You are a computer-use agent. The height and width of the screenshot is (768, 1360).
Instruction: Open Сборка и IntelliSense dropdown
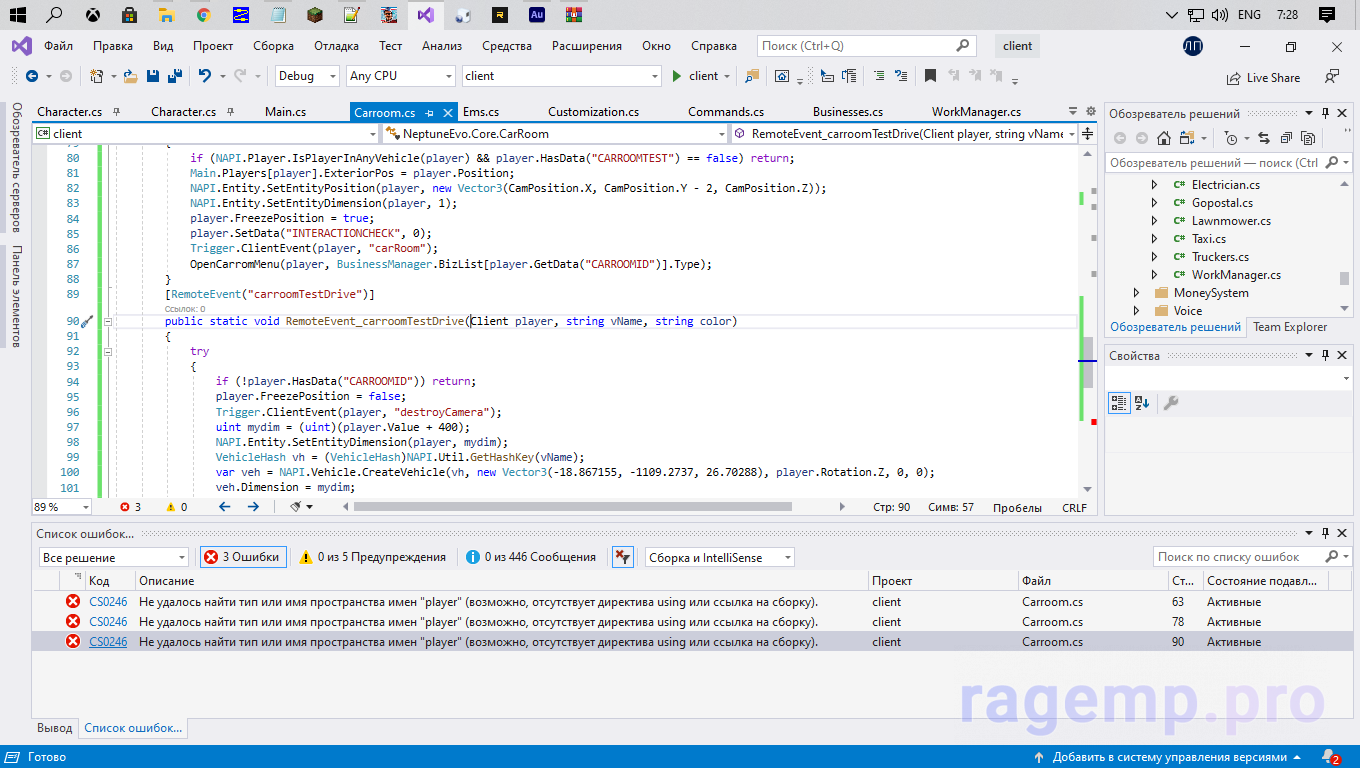(x=720, y=557)
